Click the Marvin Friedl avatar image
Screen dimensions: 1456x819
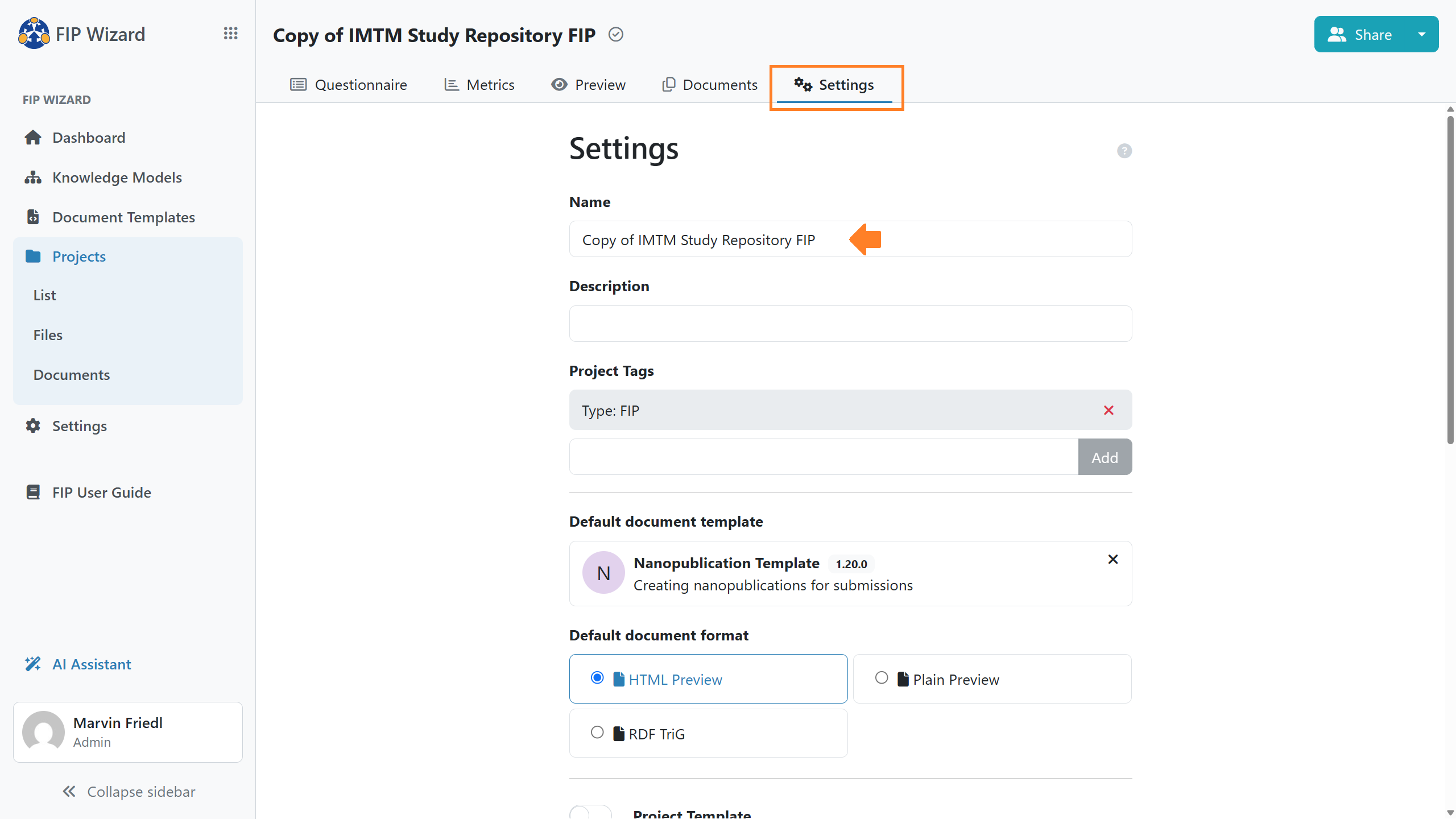(43, 732)
